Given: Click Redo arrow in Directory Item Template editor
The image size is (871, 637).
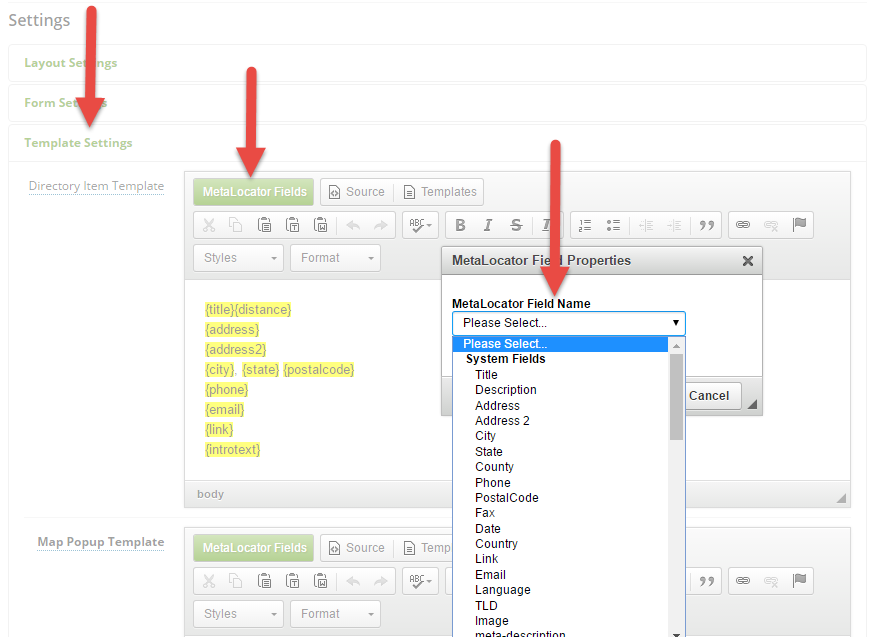Looking at the screenshot, I should 381,225.
